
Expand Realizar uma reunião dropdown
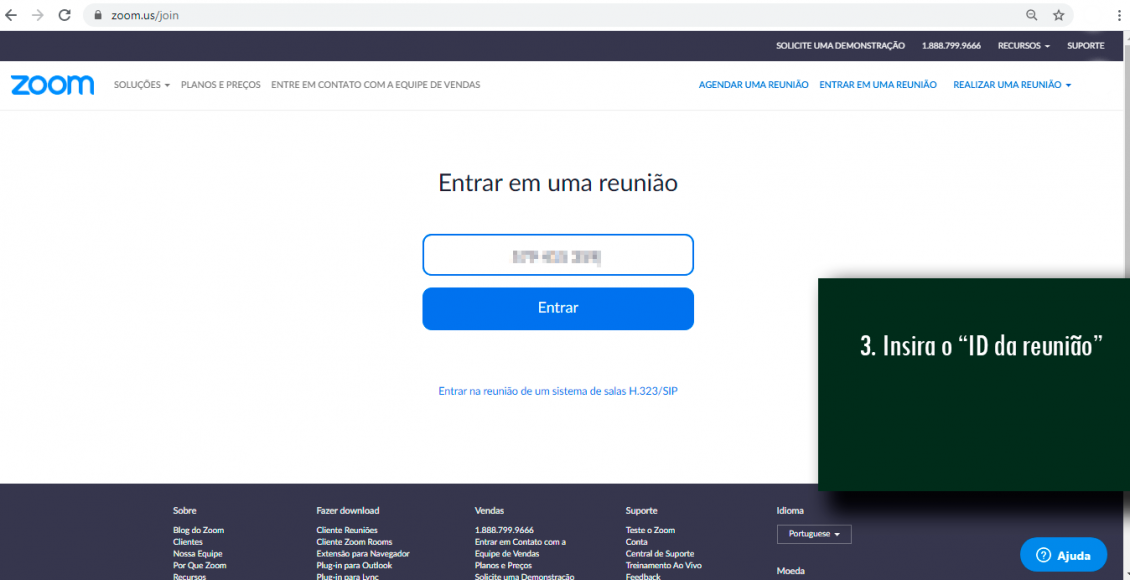tap(1012, 85)
